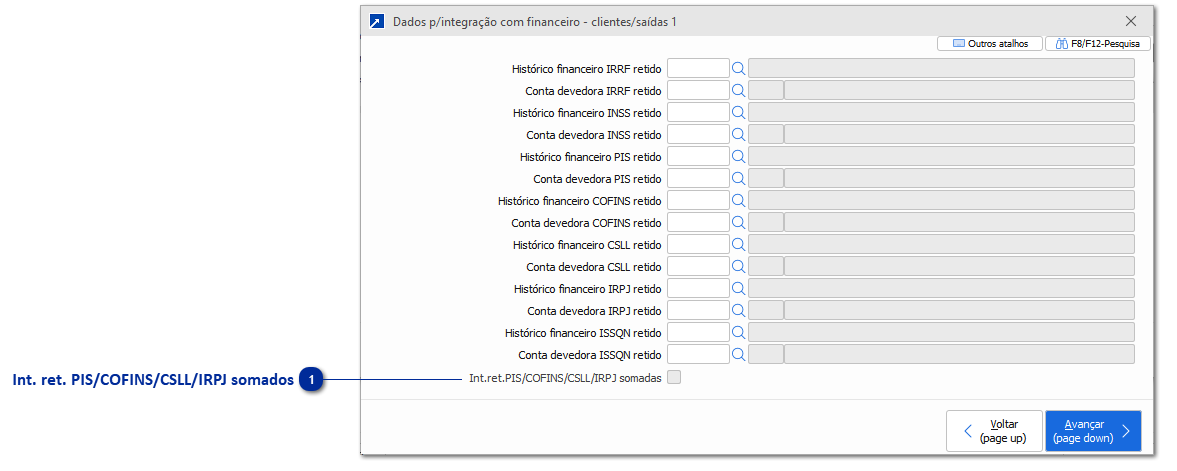Focus Histórico financeiro CSLL retido code field
This screenshot has height=471, width=1177.
(698, 244)
